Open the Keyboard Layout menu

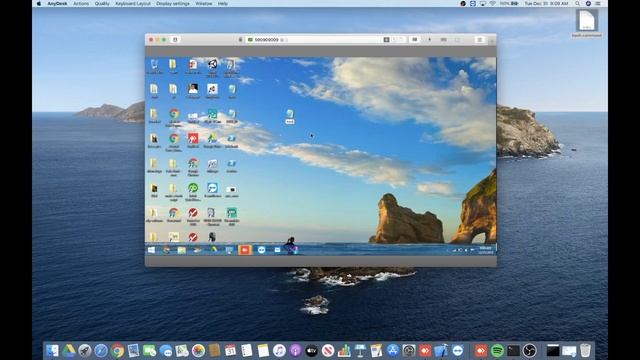133,4
